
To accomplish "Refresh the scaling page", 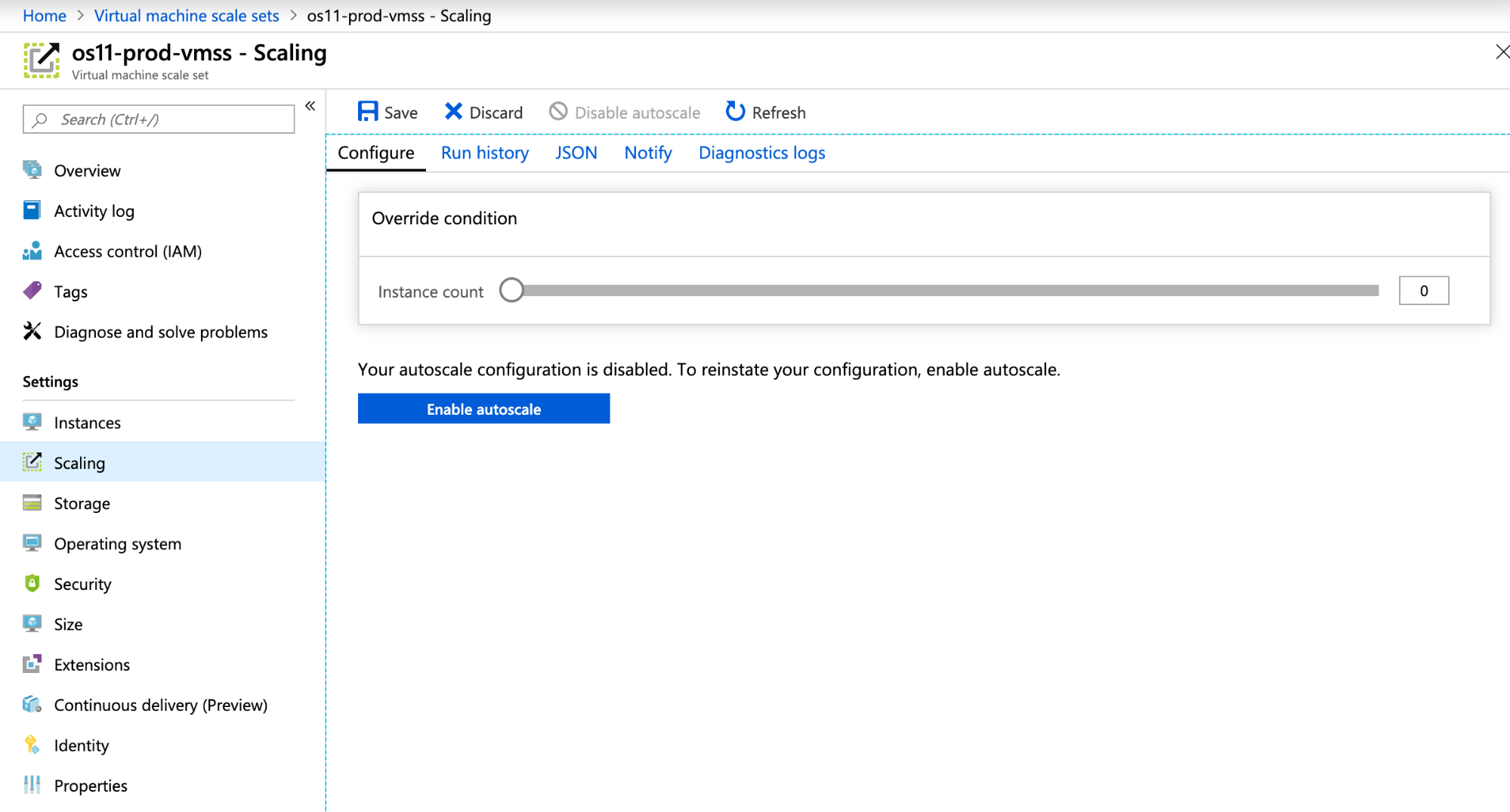I will pos(764,111).
